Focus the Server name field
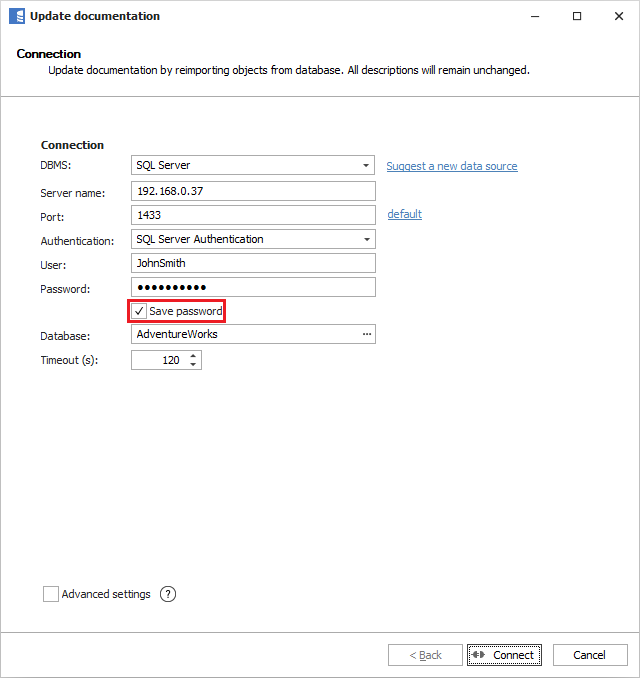This screenshot has height=678, width=640. click(x=253, y=191)
